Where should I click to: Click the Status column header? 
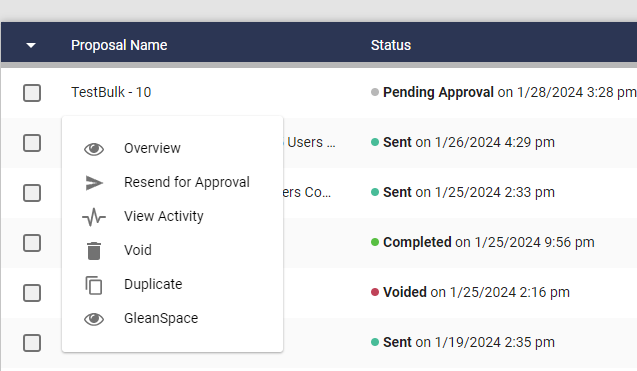[x=391, y=45]
